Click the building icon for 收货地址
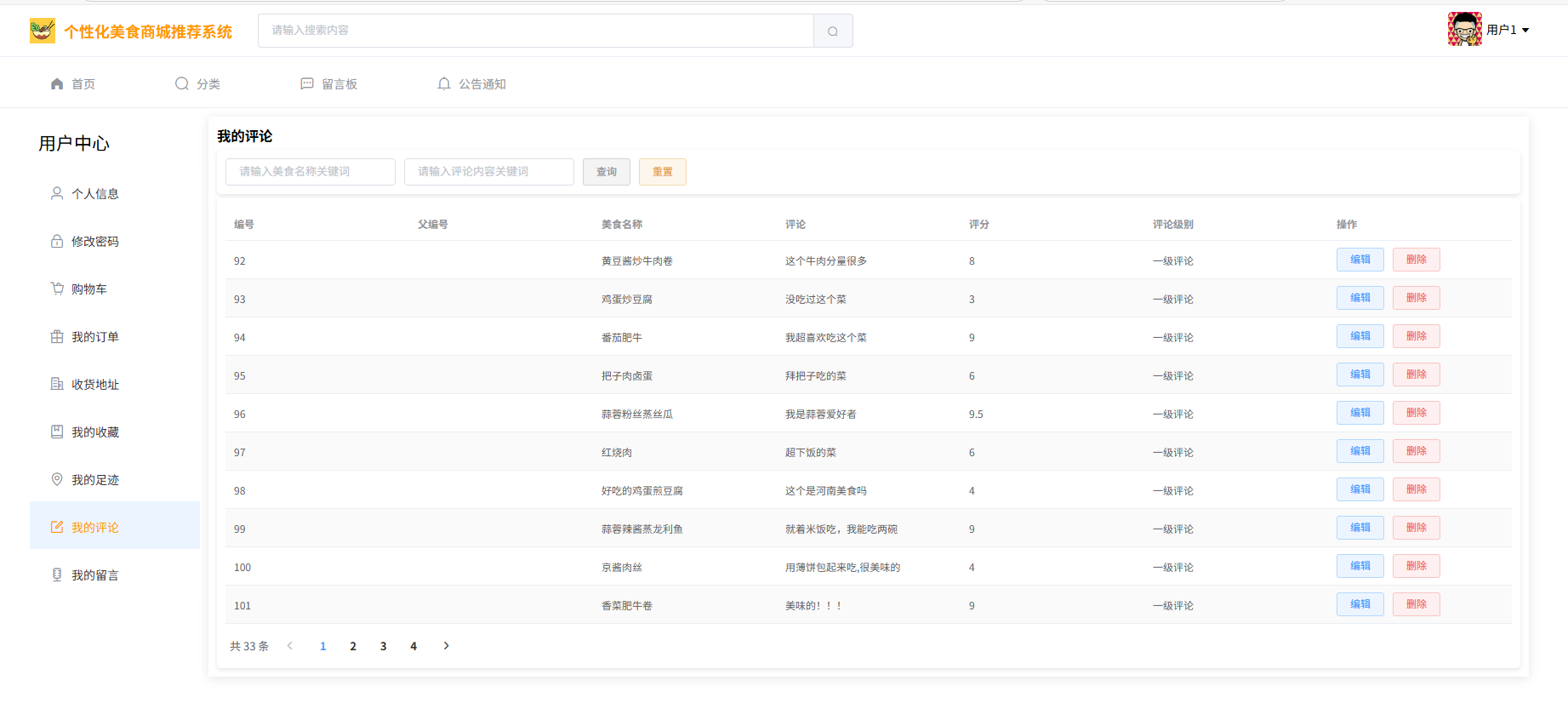The height and width of the screenshot is (709, 1568). (x=57, y=384)
